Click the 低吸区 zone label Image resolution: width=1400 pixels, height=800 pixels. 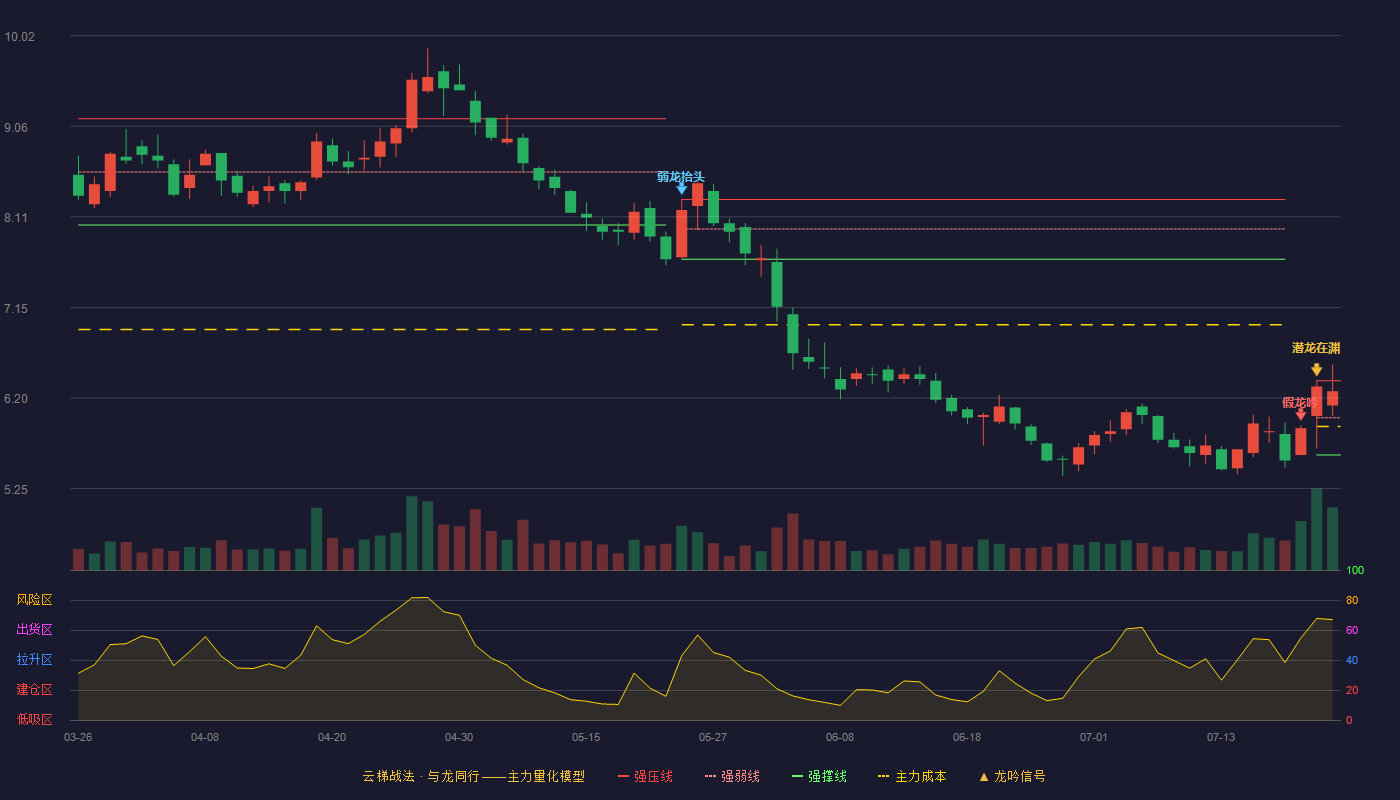34,719
